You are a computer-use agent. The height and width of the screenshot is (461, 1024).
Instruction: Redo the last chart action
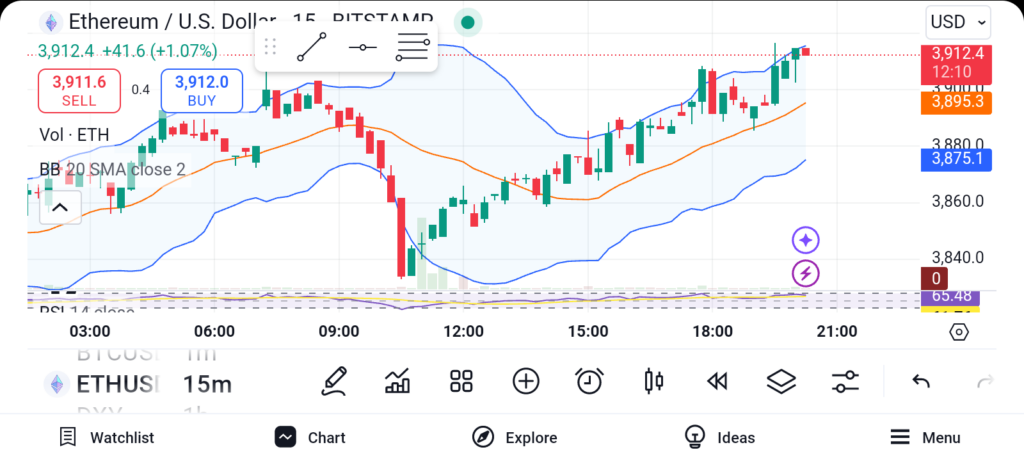[x=985, y=381]
